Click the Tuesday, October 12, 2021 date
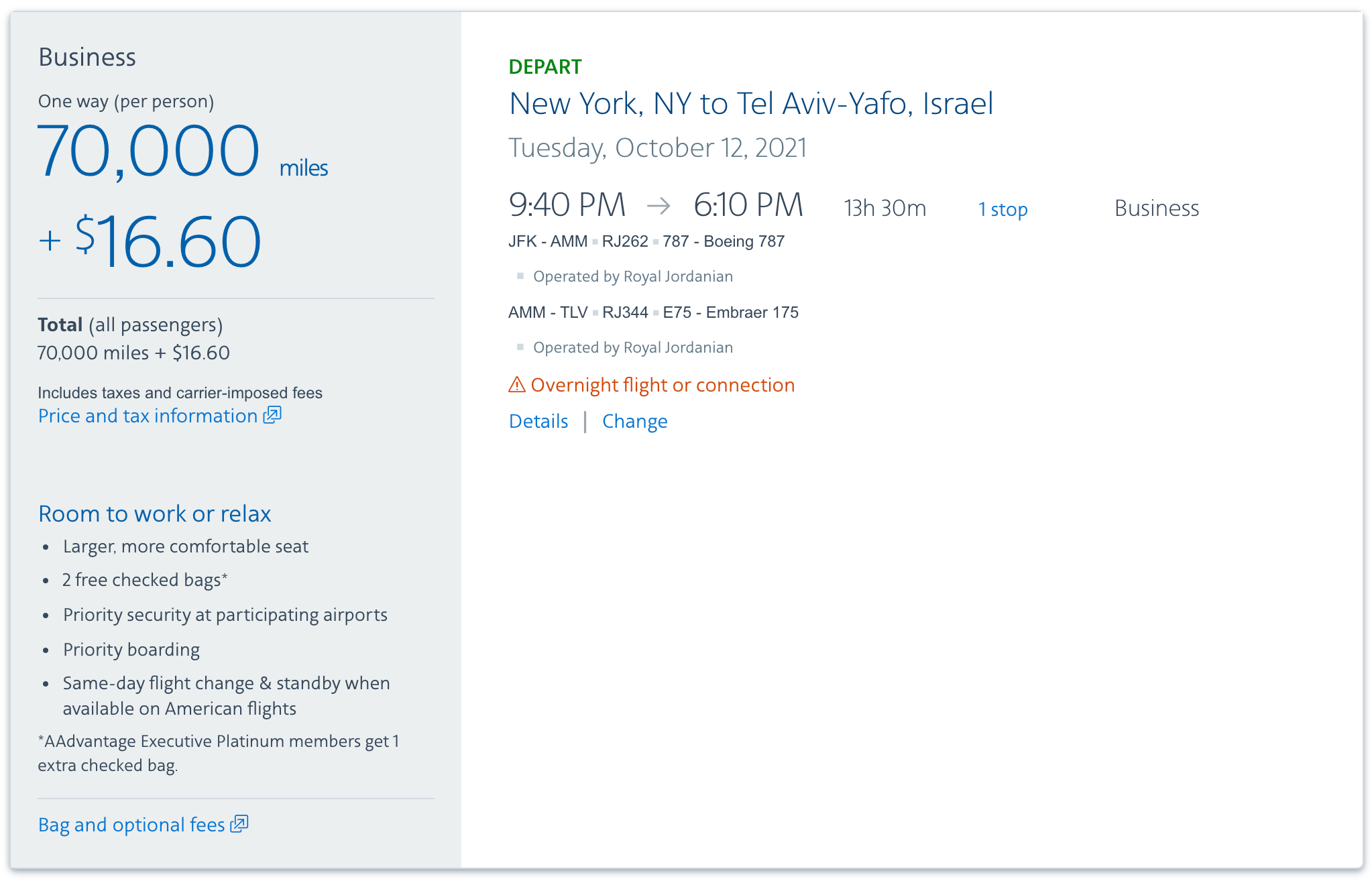This screenshot has height=881, width=1372. (657, 148)
